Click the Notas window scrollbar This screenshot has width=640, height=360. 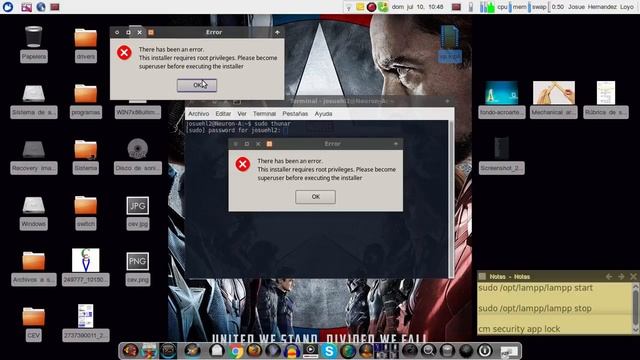pyautogui.click(x=635, y=308)
